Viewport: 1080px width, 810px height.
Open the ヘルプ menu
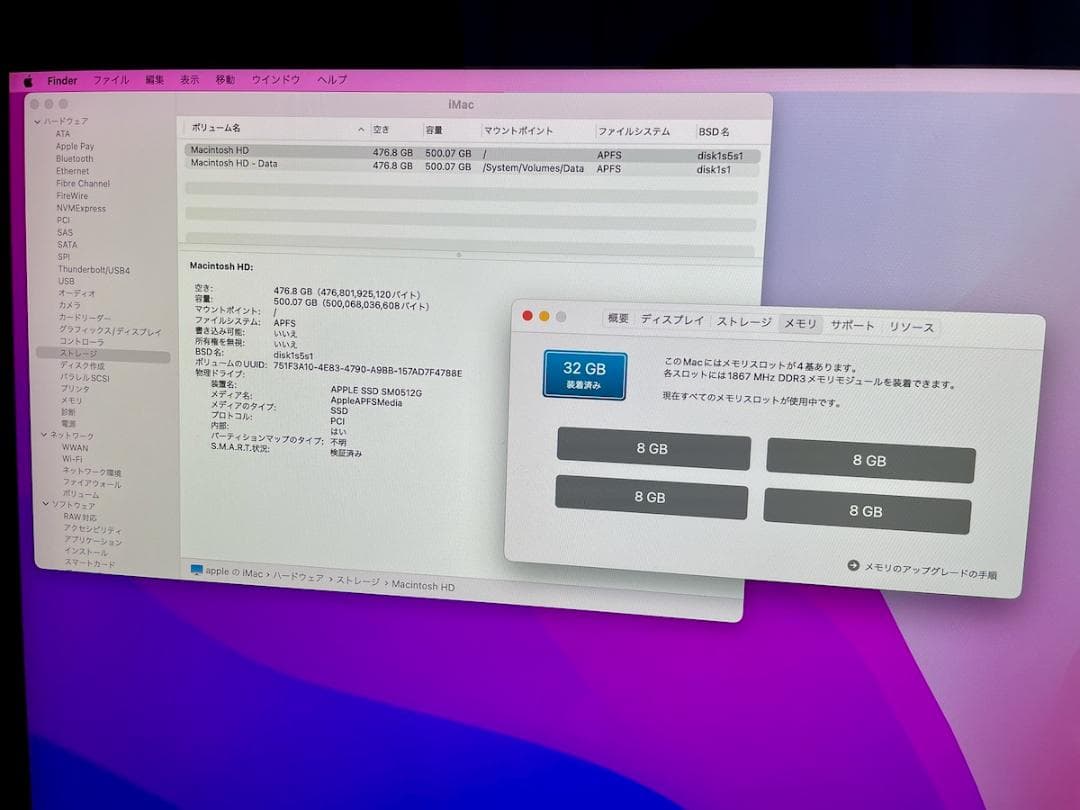(330, 80)
